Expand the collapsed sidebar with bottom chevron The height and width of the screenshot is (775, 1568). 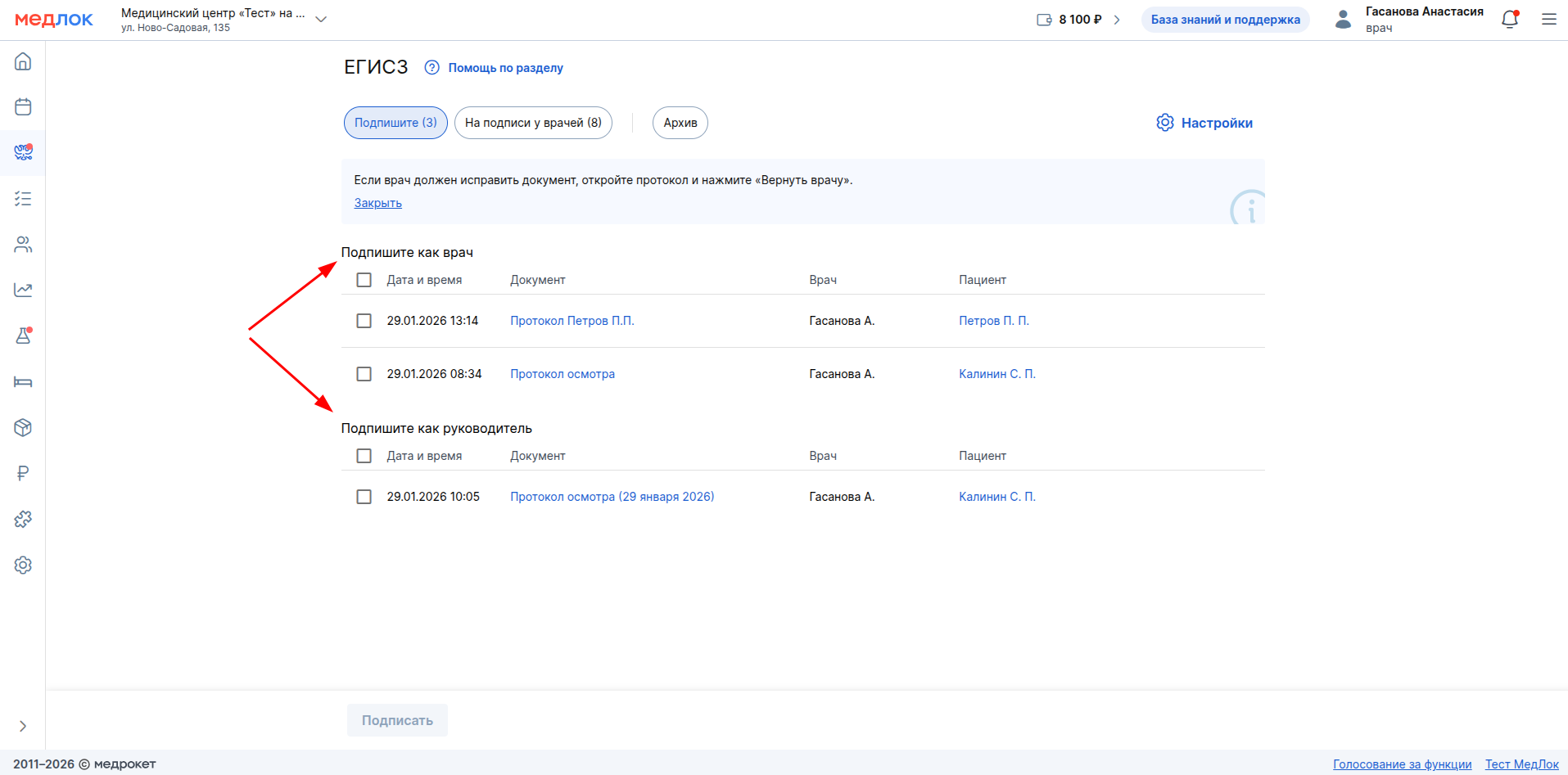click(23, 726)
